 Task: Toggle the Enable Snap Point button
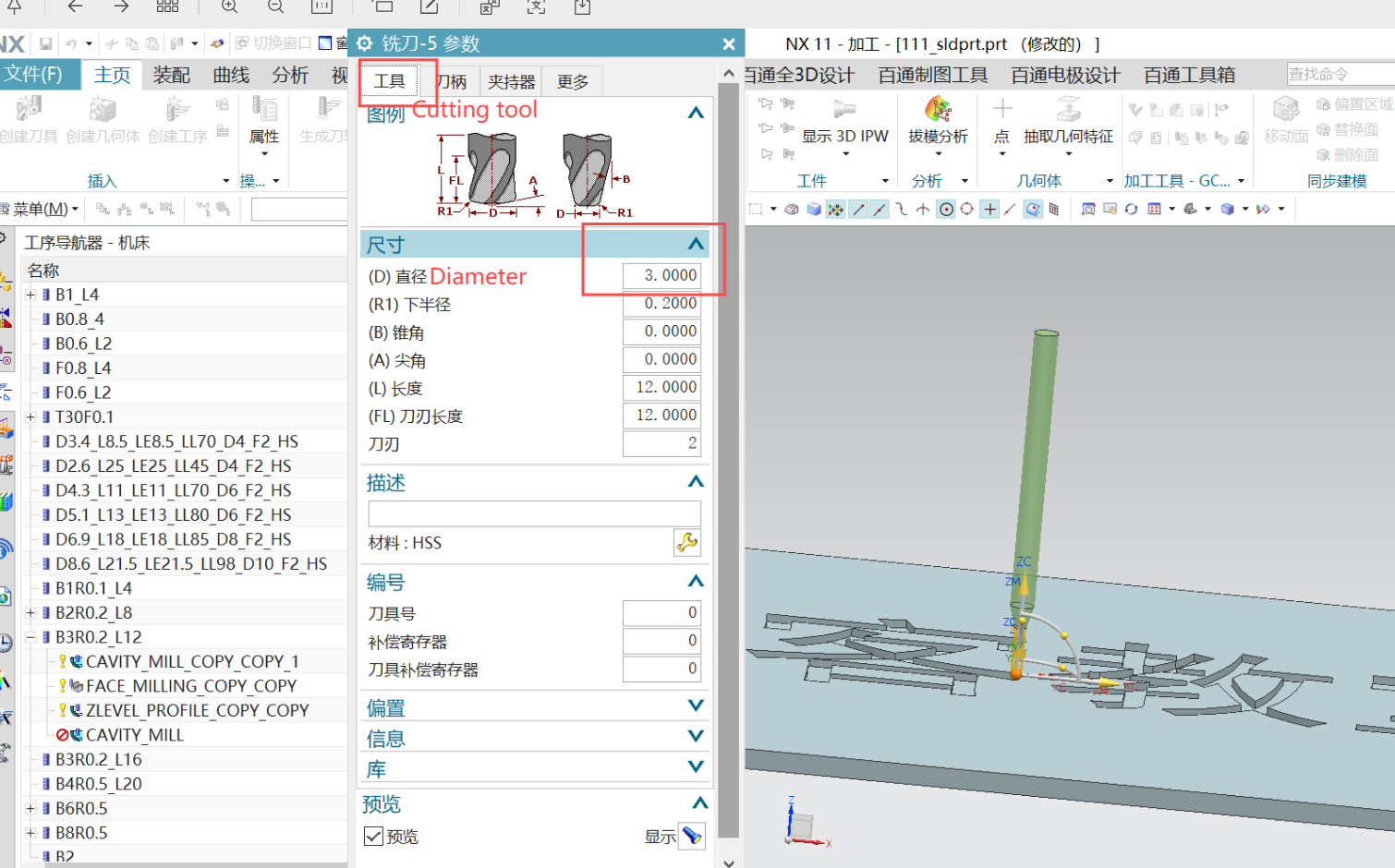[835, 209]
